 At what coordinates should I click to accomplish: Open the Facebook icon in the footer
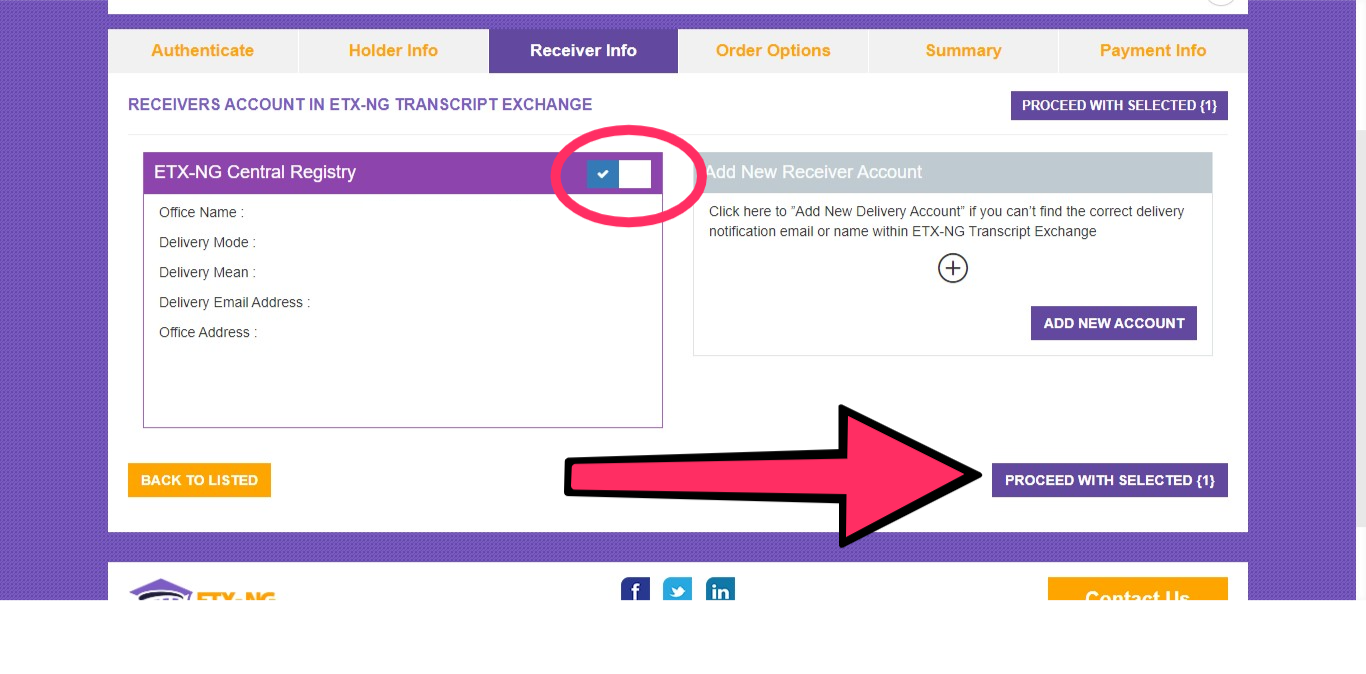pos(635,590)
